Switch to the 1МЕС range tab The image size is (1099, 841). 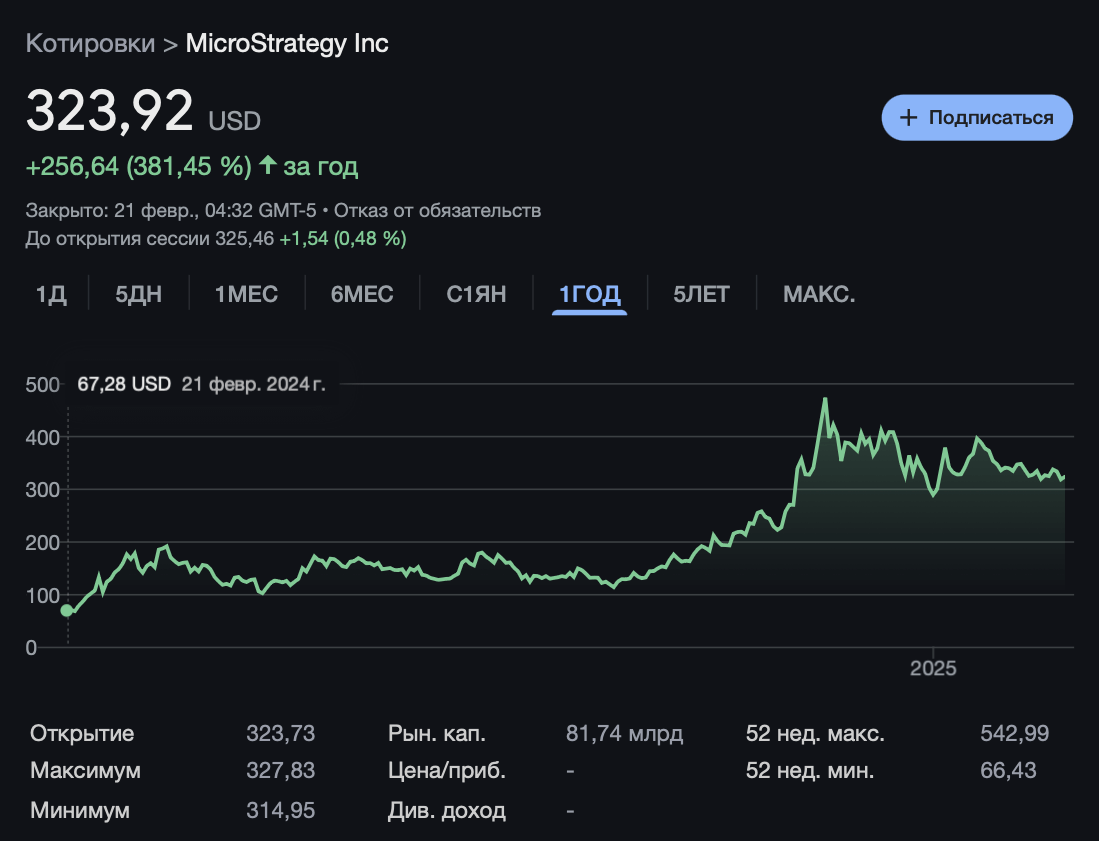(246, 294)
